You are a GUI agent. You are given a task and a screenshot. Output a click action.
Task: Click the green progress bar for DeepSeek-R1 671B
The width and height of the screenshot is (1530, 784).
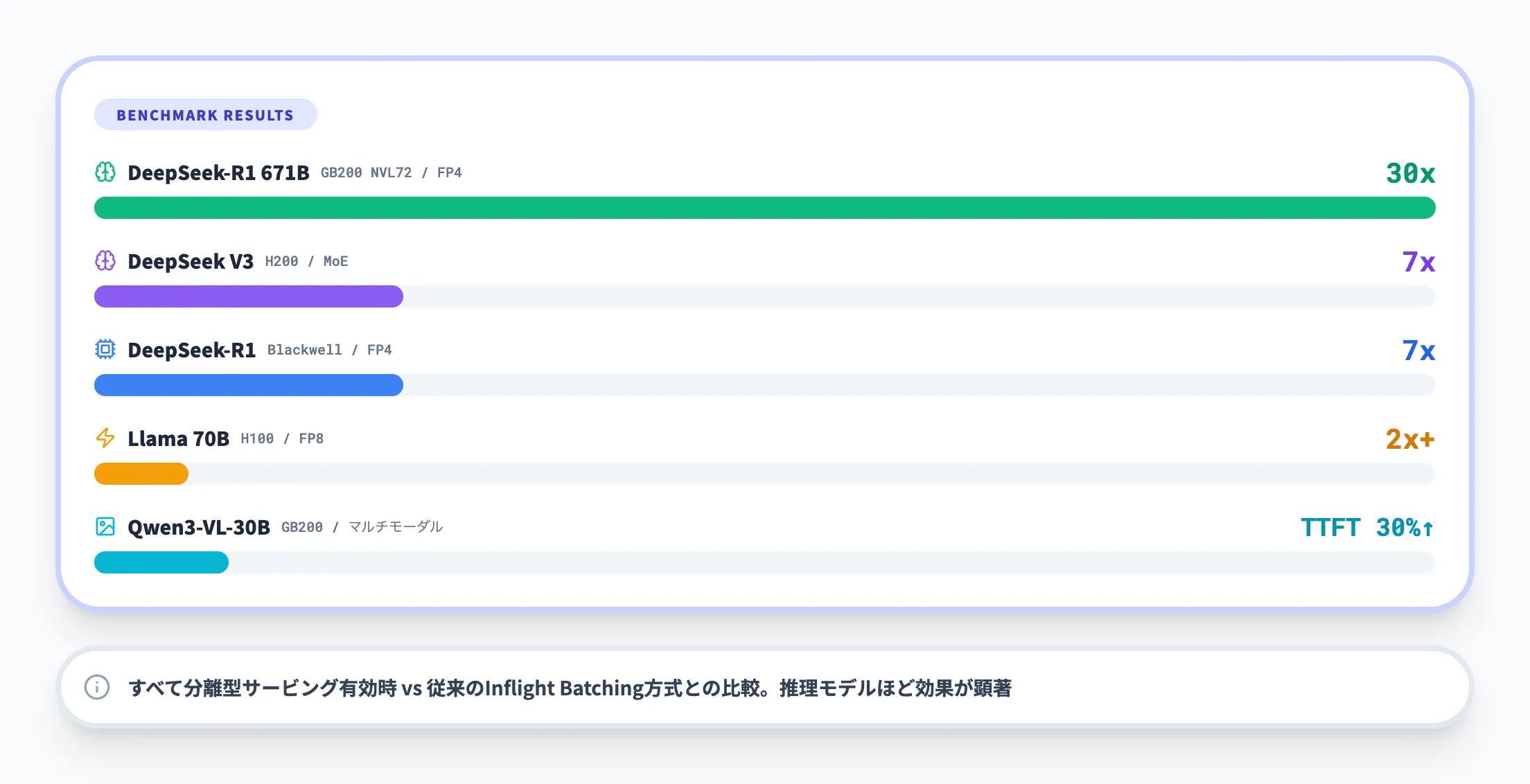click(x=762, y=208)
